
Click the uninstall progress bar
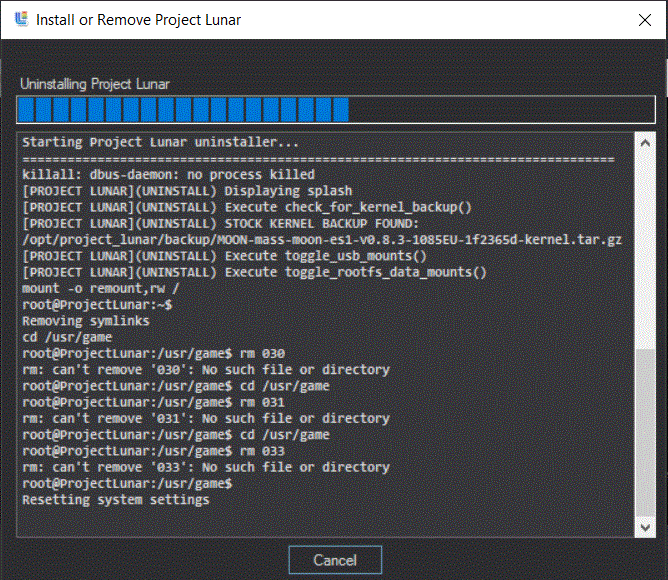[x=335, y=110]
